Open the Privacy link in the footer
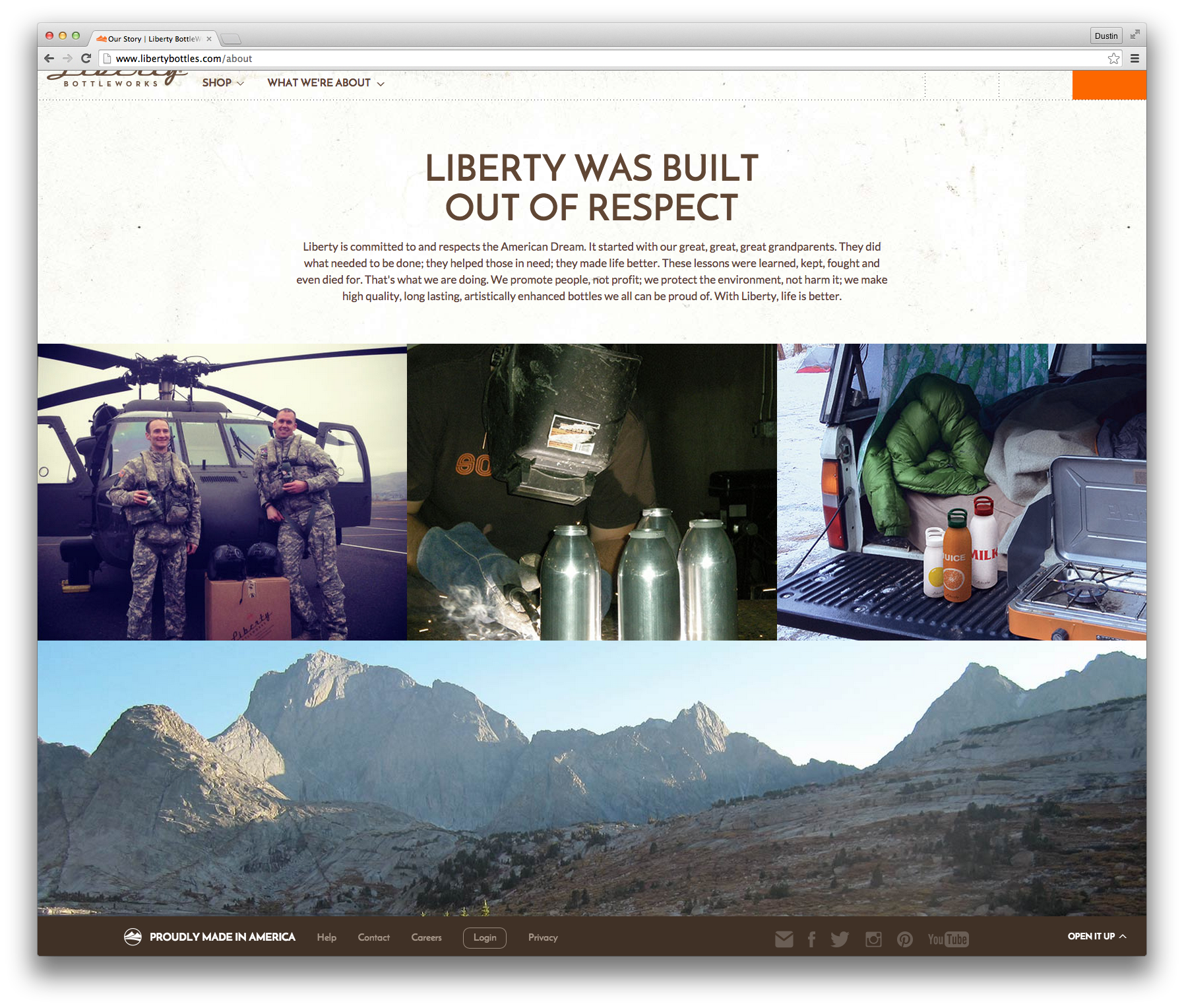This screenshot has width=1184, height=1008. pyautogui.click(x=543, y=937)
